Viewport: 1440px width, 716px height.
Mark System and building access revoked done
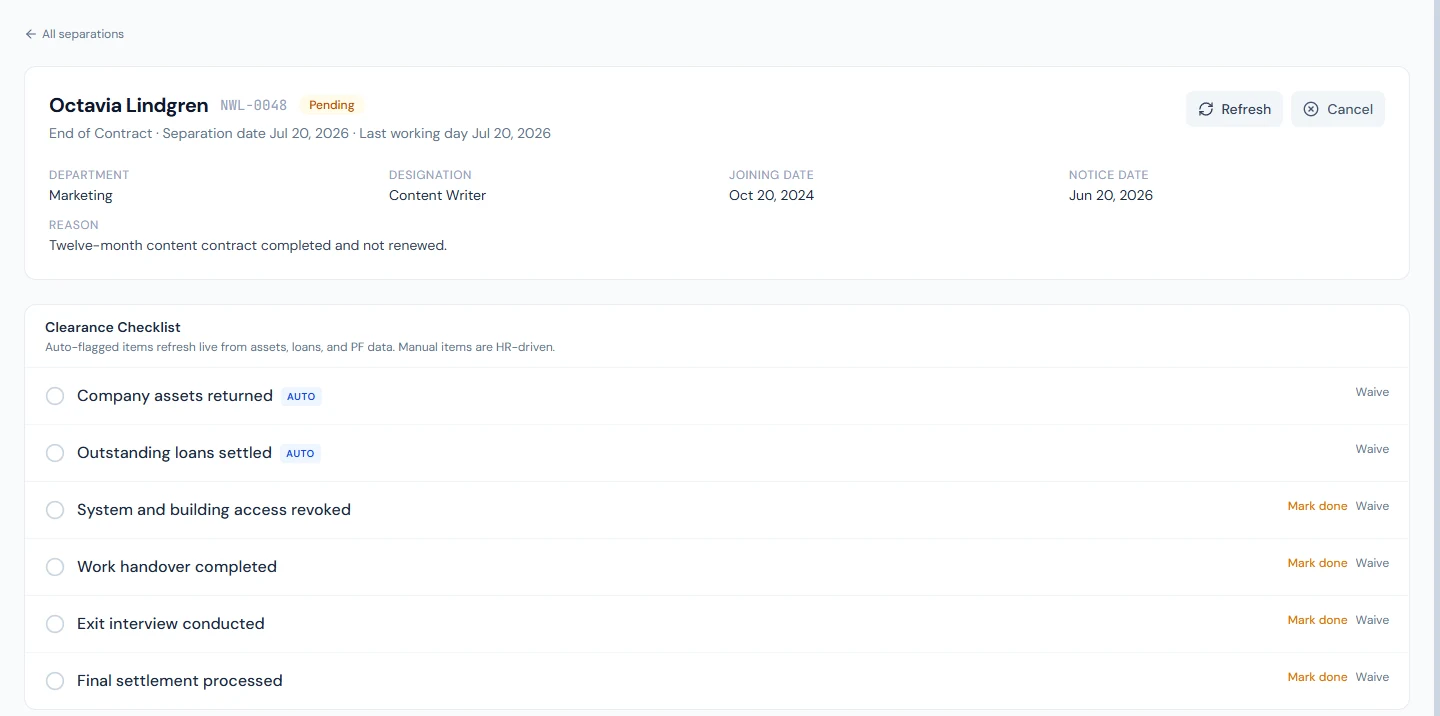(1317, 506)
